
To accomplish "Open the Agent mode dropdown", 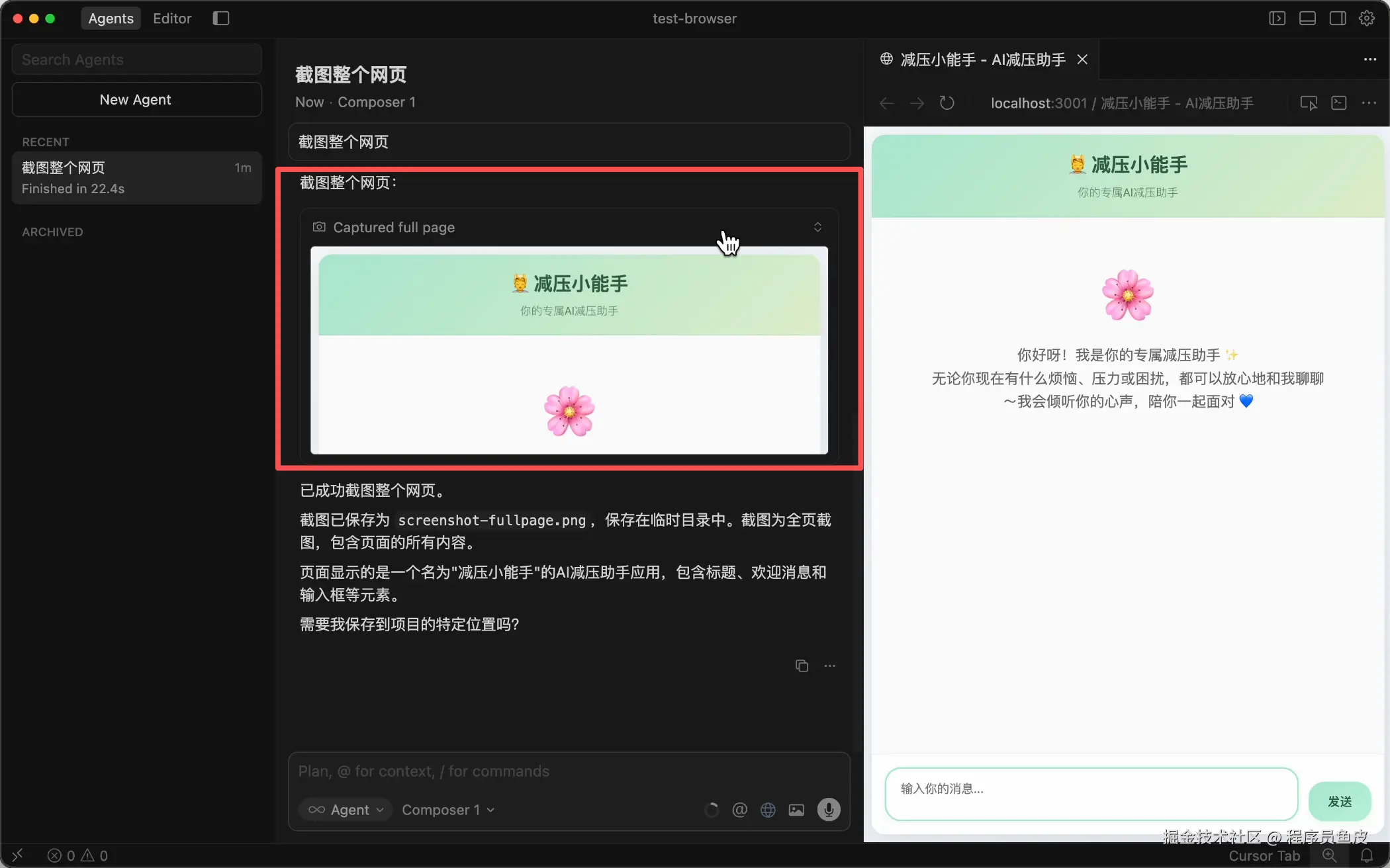I will point(346,810).
